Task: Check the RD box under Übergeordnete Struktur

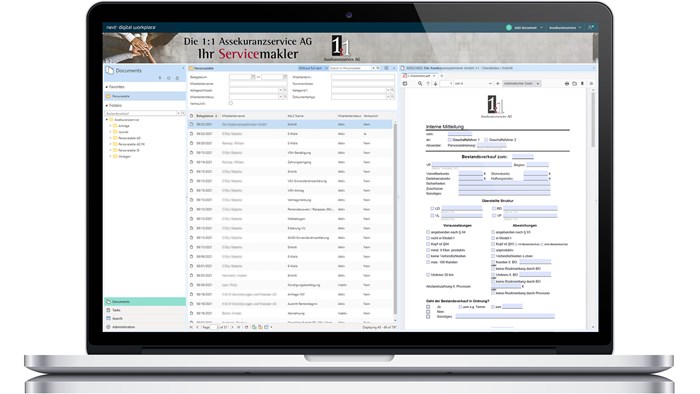Action: pos(494,208)
